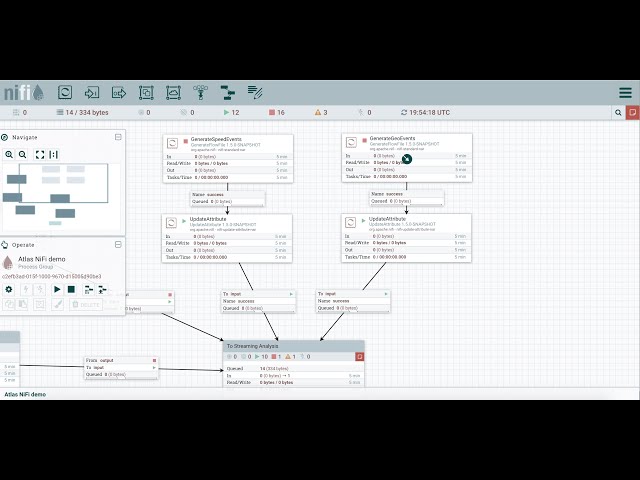Select the Output Port toolbar icon

pyautogui.click(x=119, y=93)
